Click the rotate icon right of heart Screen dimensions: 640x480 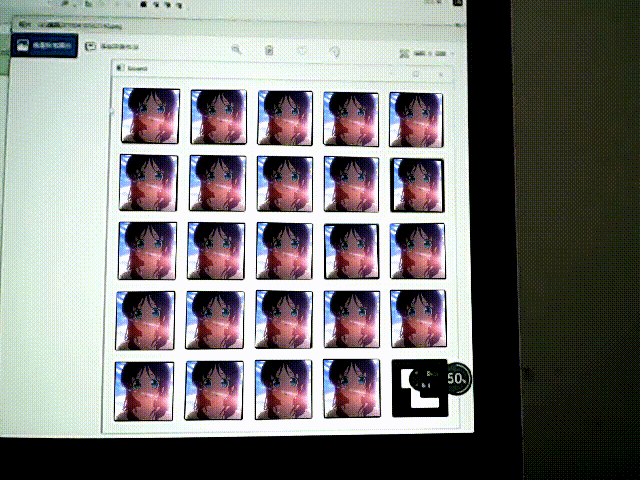pyautogui.click(x=334, y=52)
